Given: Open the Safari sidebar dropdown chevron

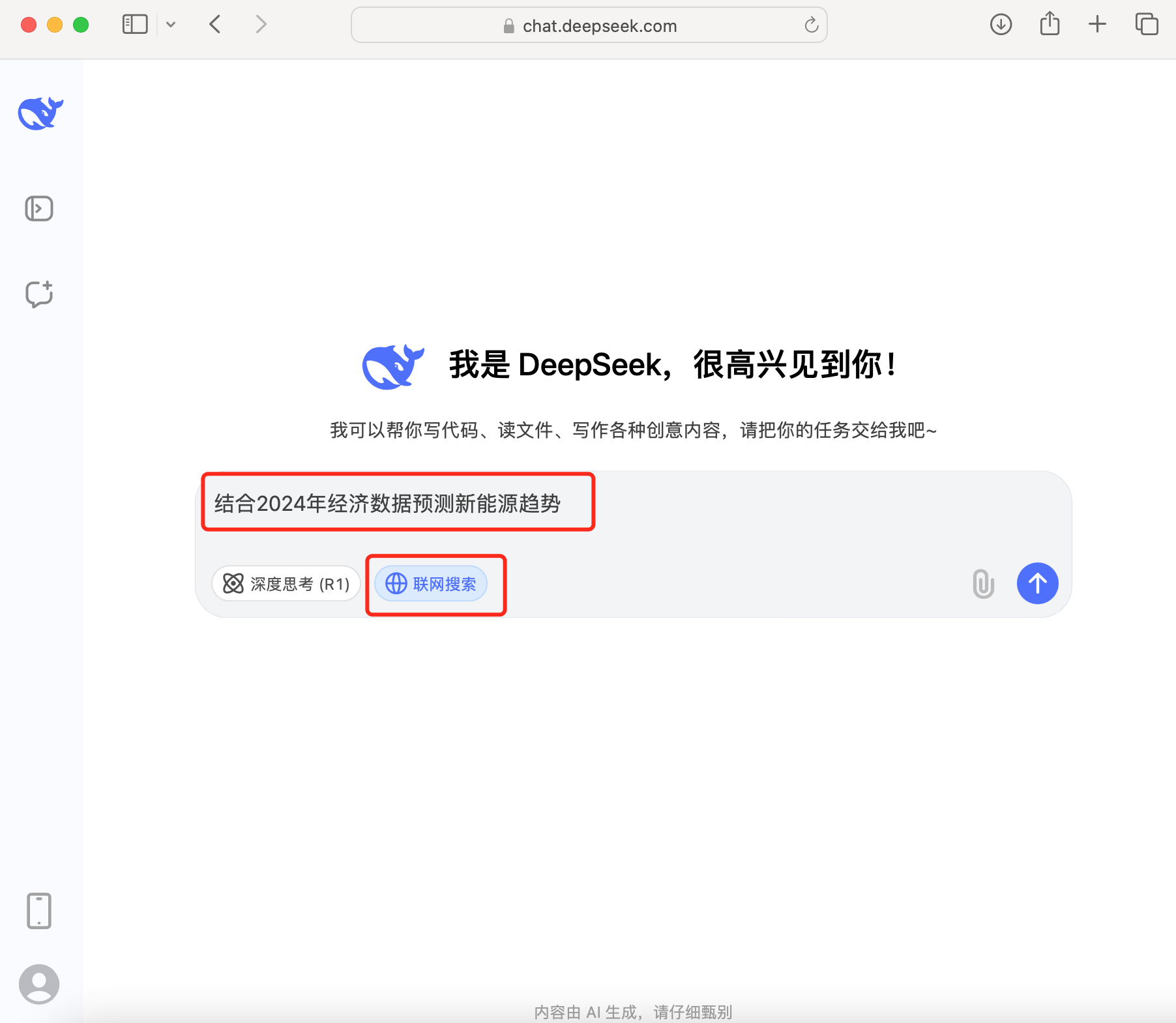Looking at the screenshot, I should (171, 25).
